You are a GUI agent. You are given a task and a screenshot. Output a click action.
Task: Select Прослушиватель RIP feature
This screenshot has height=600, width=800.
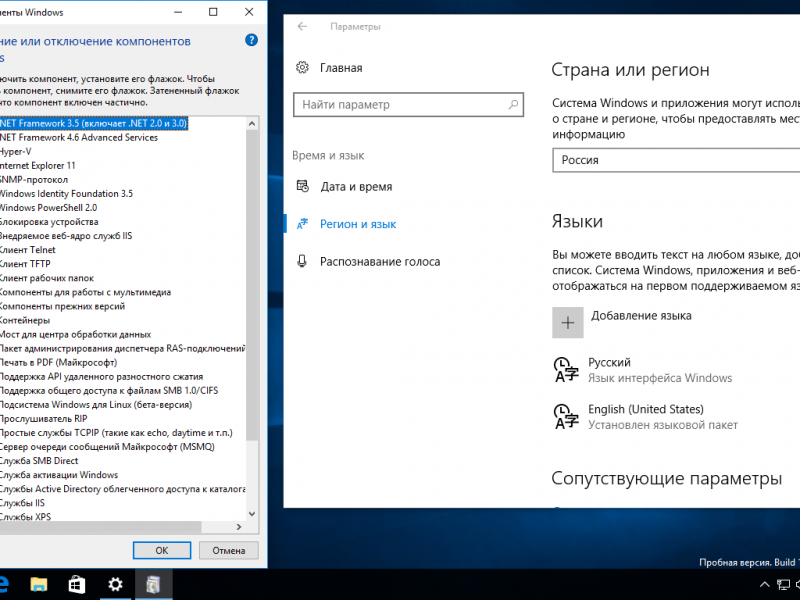(43, 419)
